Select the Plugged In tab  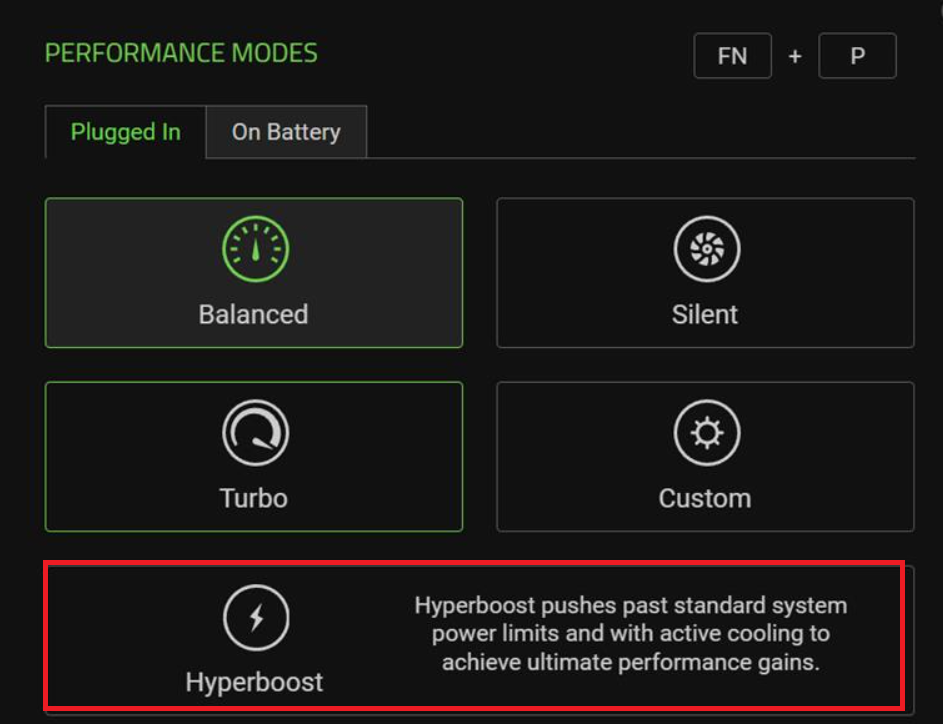125,131
